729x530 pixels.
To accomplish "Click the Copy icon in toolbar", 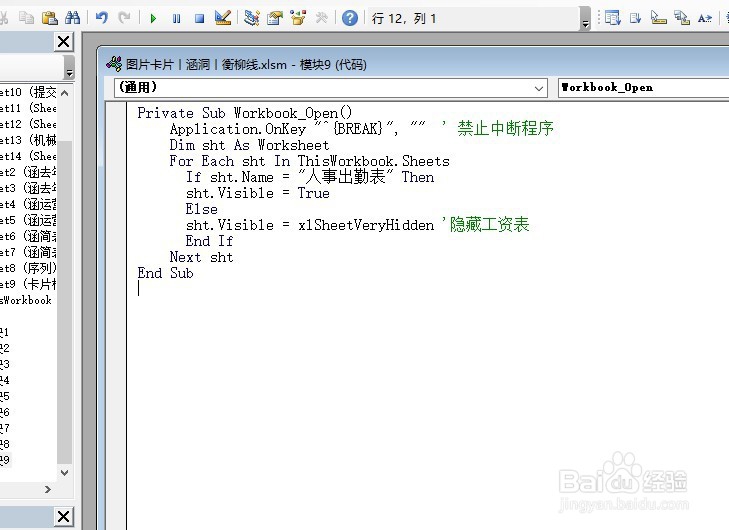I will (x=26, y=18).
